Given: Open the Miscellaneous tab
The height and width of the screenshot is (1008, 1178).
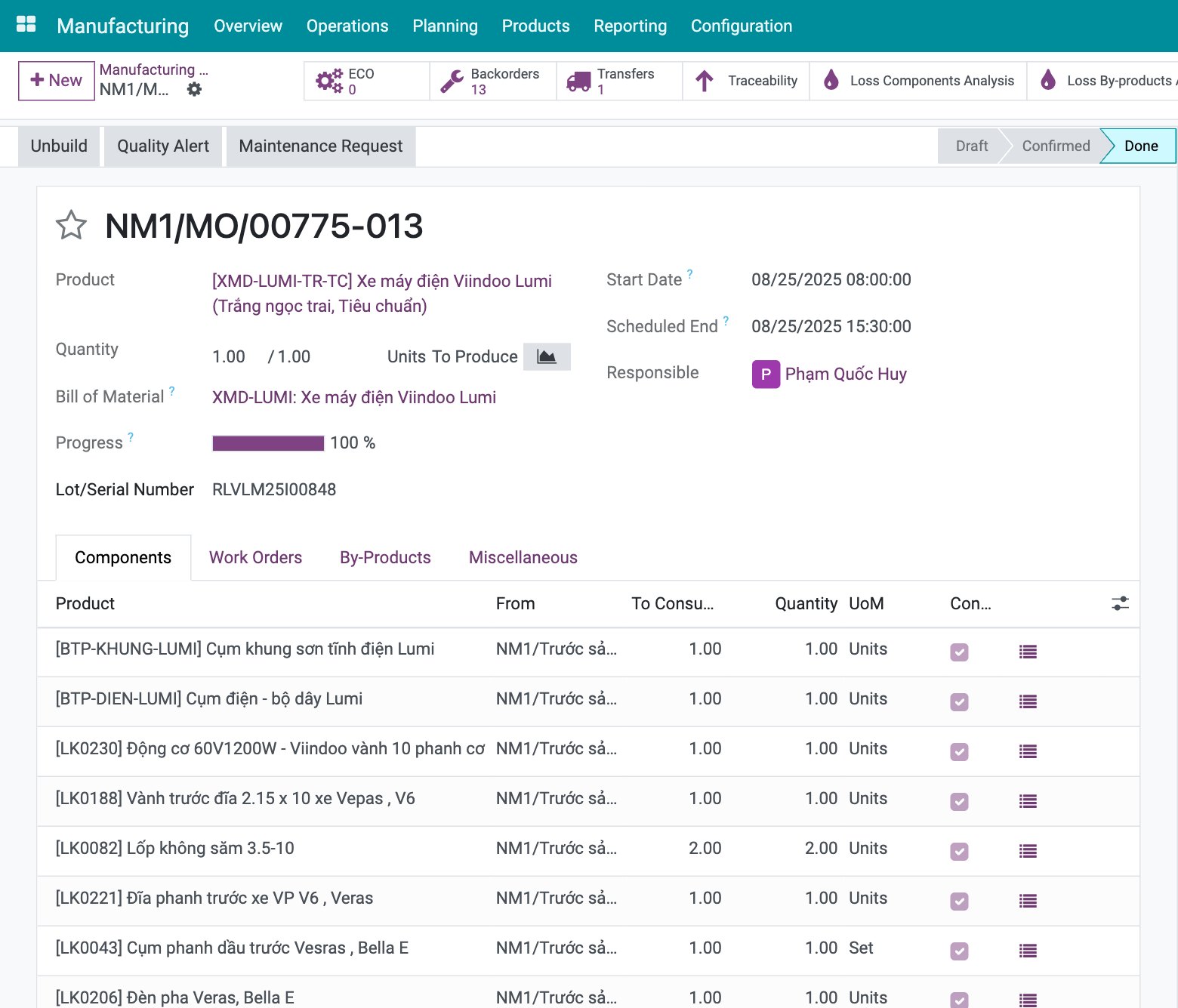Looking at the screenshot, I should point(523,557).
